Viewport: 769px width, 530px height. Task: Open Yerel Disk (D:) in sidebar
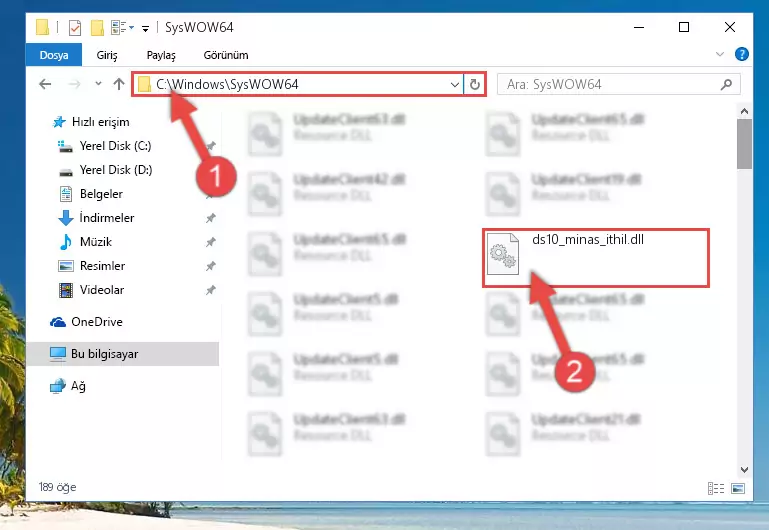click(116, 170)
